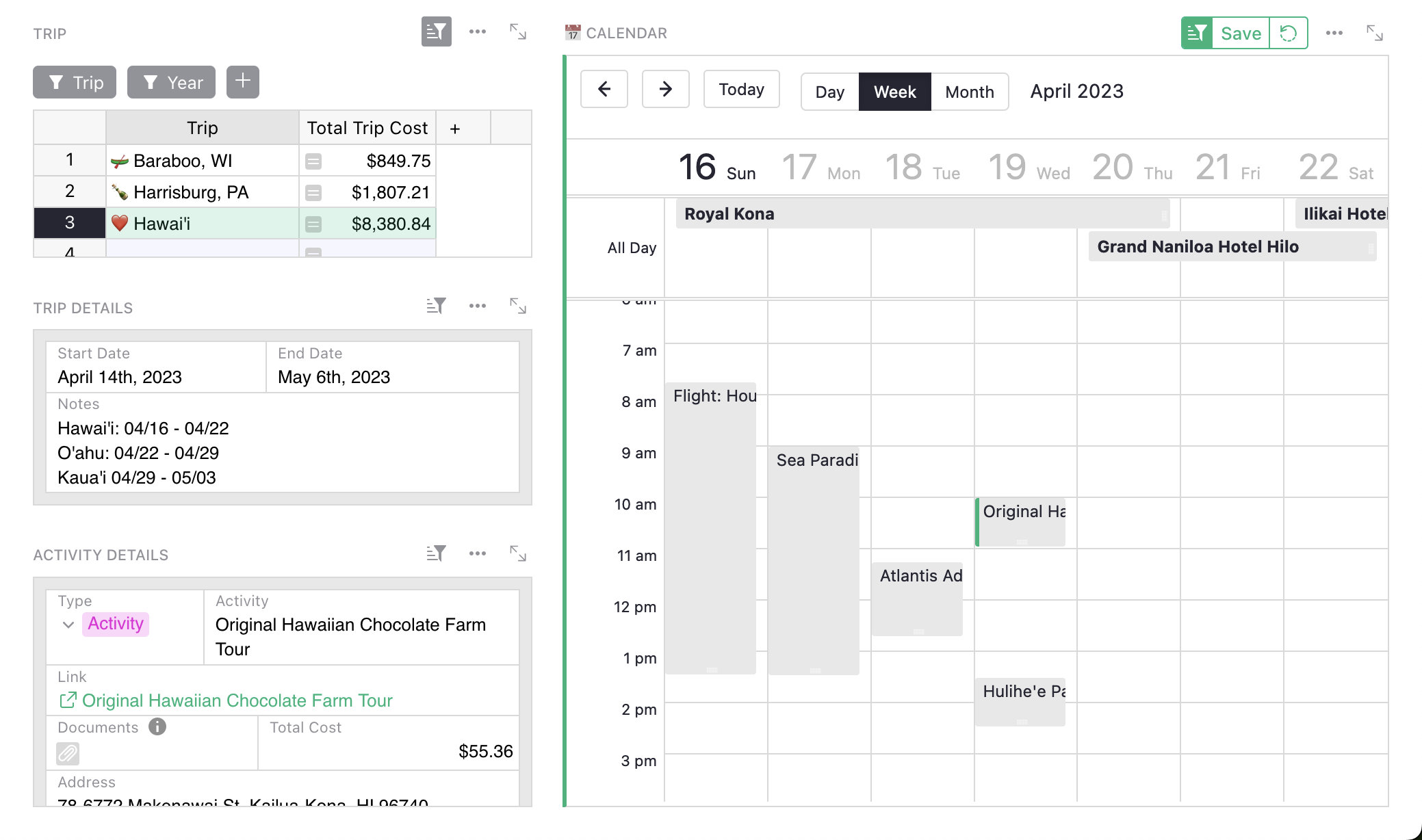Expand the Activity type dropdown
This screenshot has width=1422, height=840.
(67, 623)
